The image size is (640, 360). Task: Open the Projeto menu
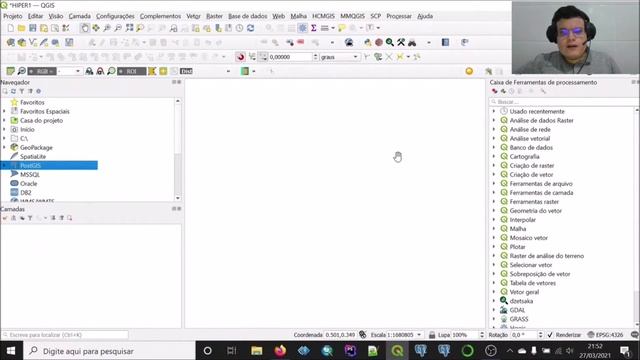click(x=13, y=16)
